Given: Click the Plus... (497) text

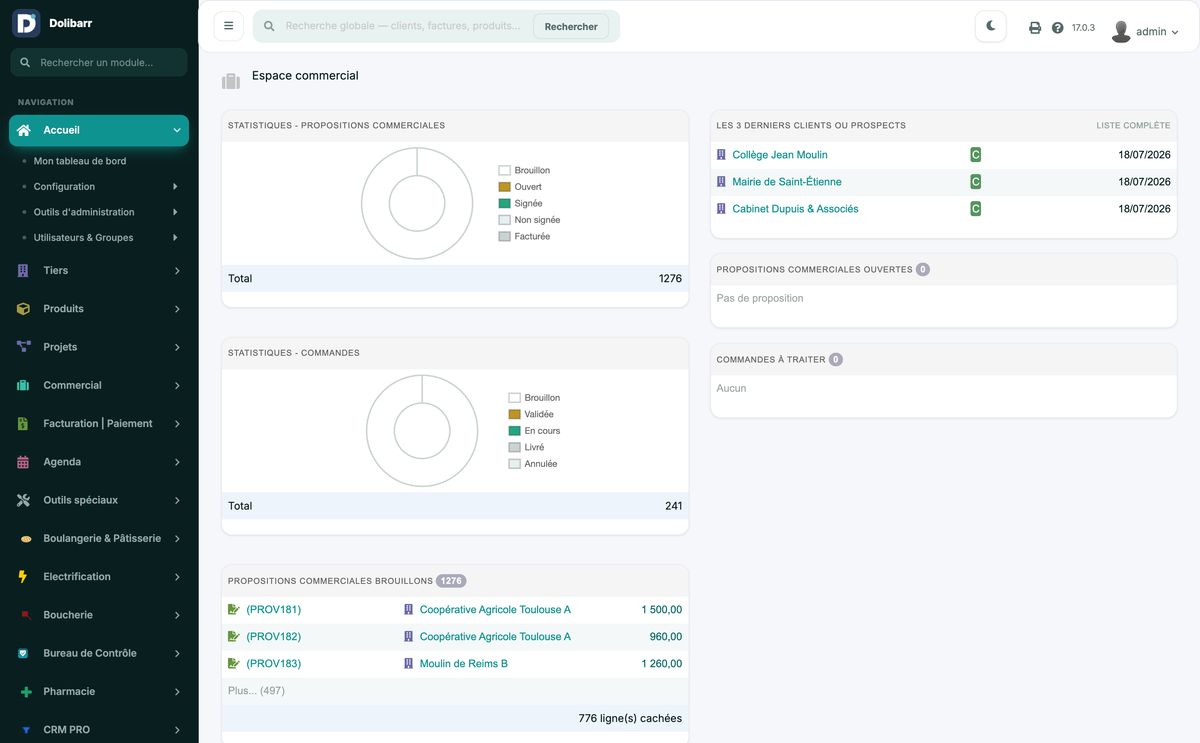Looking at the screenshot, I should coord(256,691).
